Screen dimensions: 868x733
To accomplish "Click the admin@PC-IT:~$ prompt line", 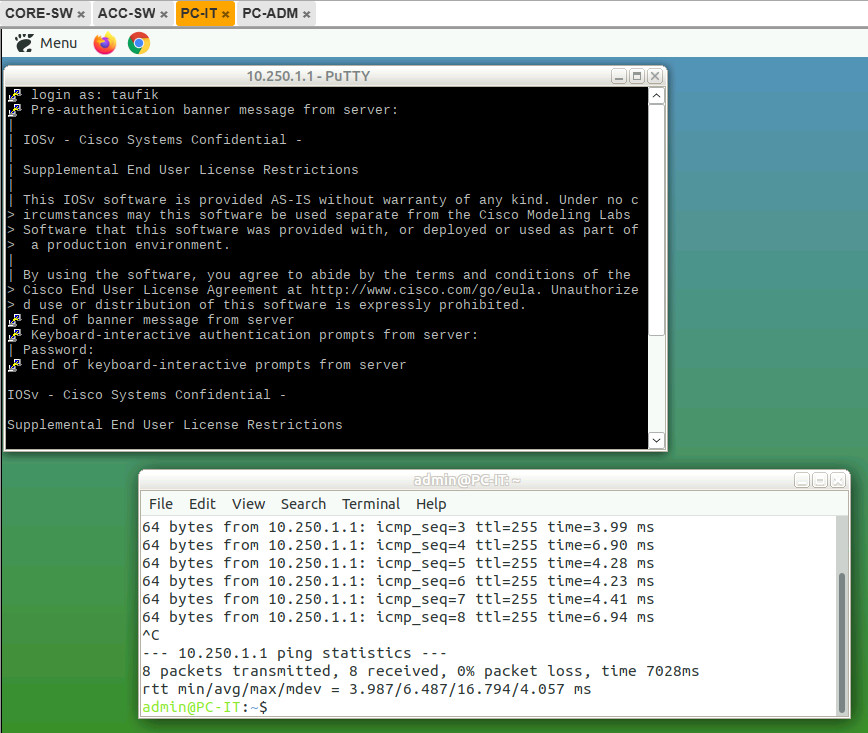I will [x=205, y=707].
